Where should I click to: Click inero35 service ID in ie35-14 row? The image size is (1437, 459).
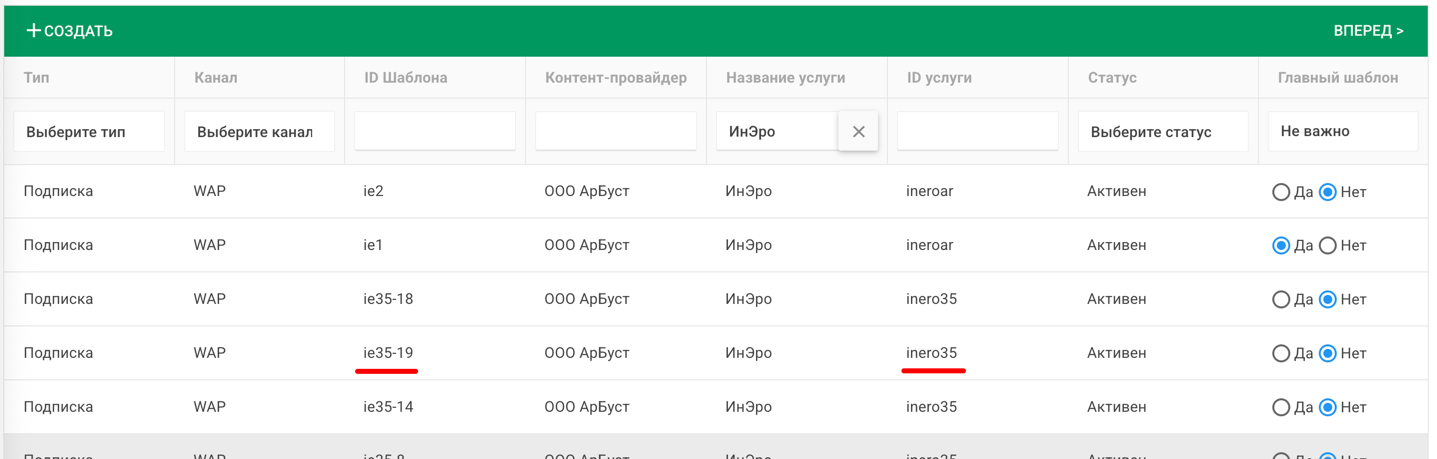click(x=931, y=407)
